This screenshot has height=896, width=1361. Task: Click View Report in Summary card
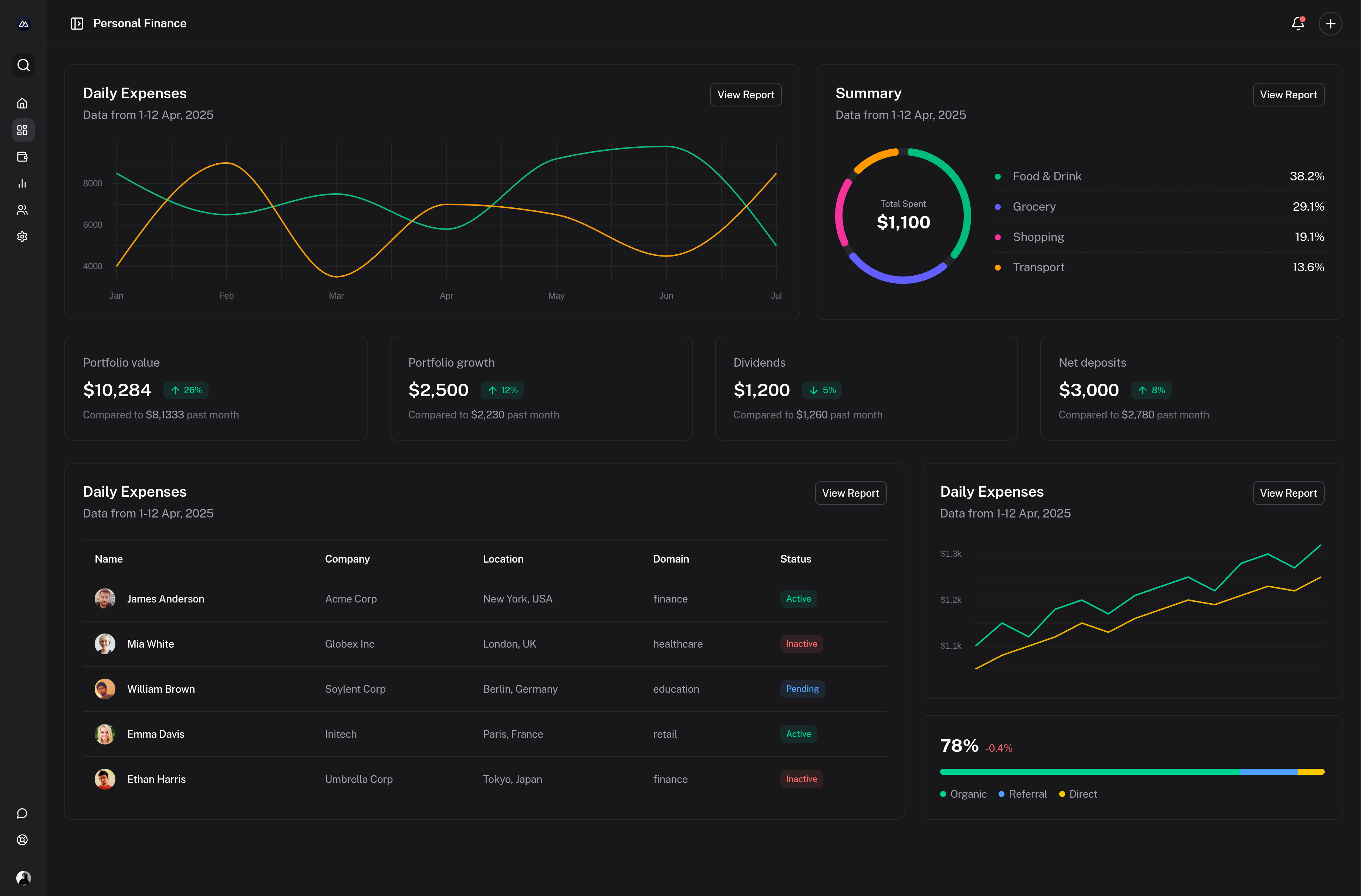point(1288,95)
